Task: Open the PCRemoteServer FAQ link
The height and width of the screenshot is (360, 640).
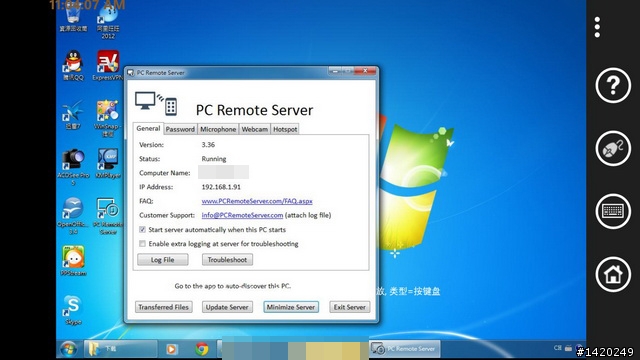Action: pos(257,201)
